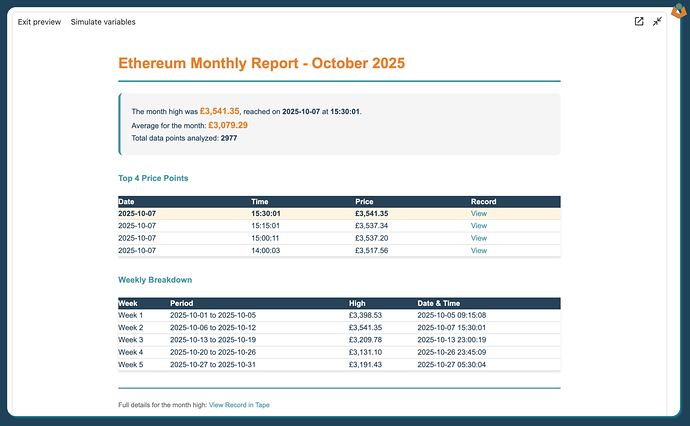690x426 pixels.
Task: Click the Date & Time column header
Action: 441,303
